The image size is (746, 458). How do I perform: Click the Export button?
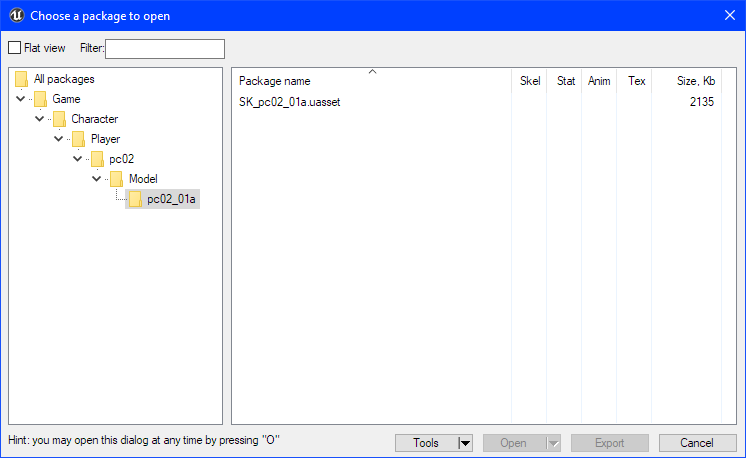[x=610, y=443]
